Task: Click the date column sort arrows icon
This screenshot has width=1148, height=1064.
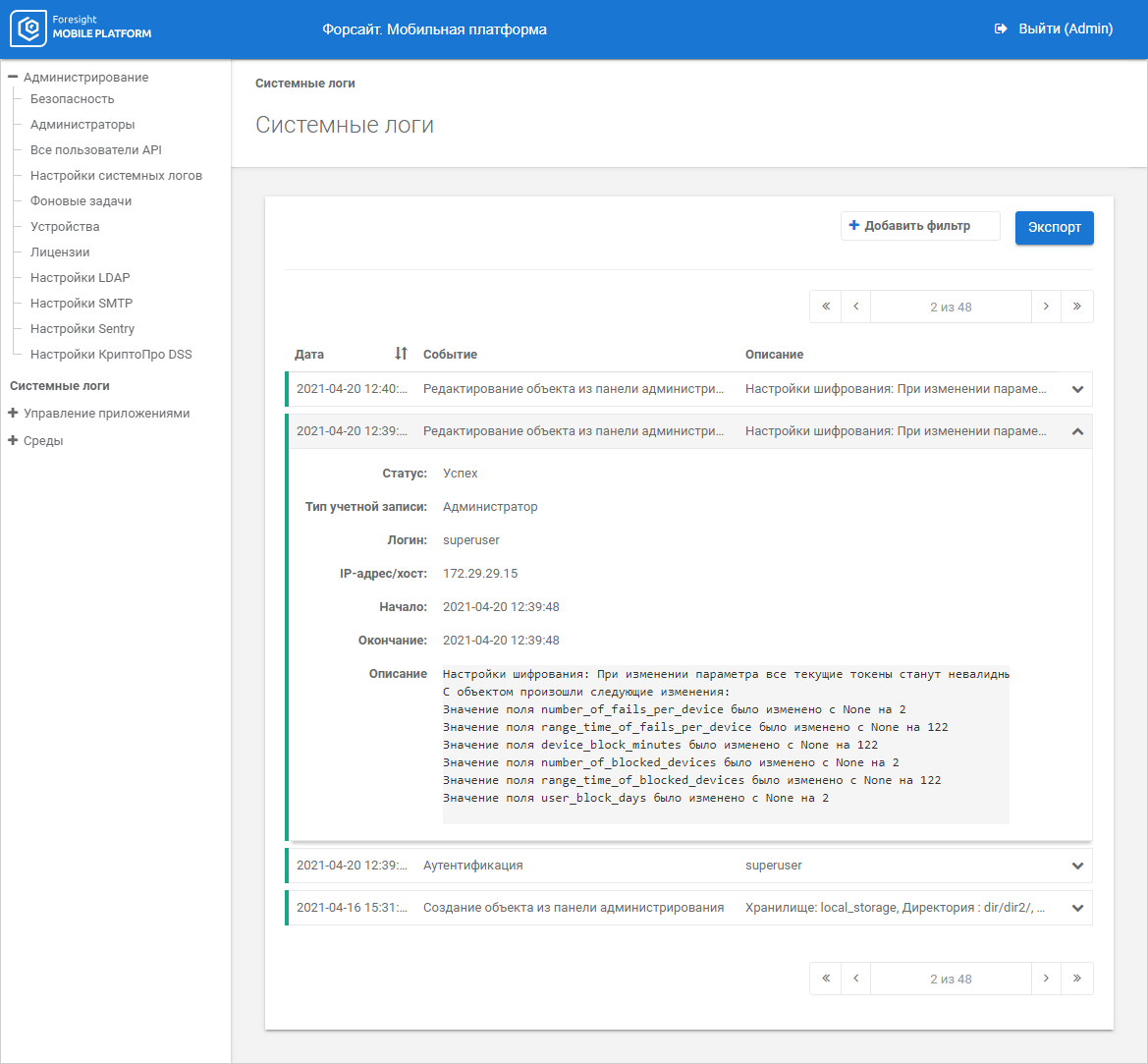Action: 401,354
